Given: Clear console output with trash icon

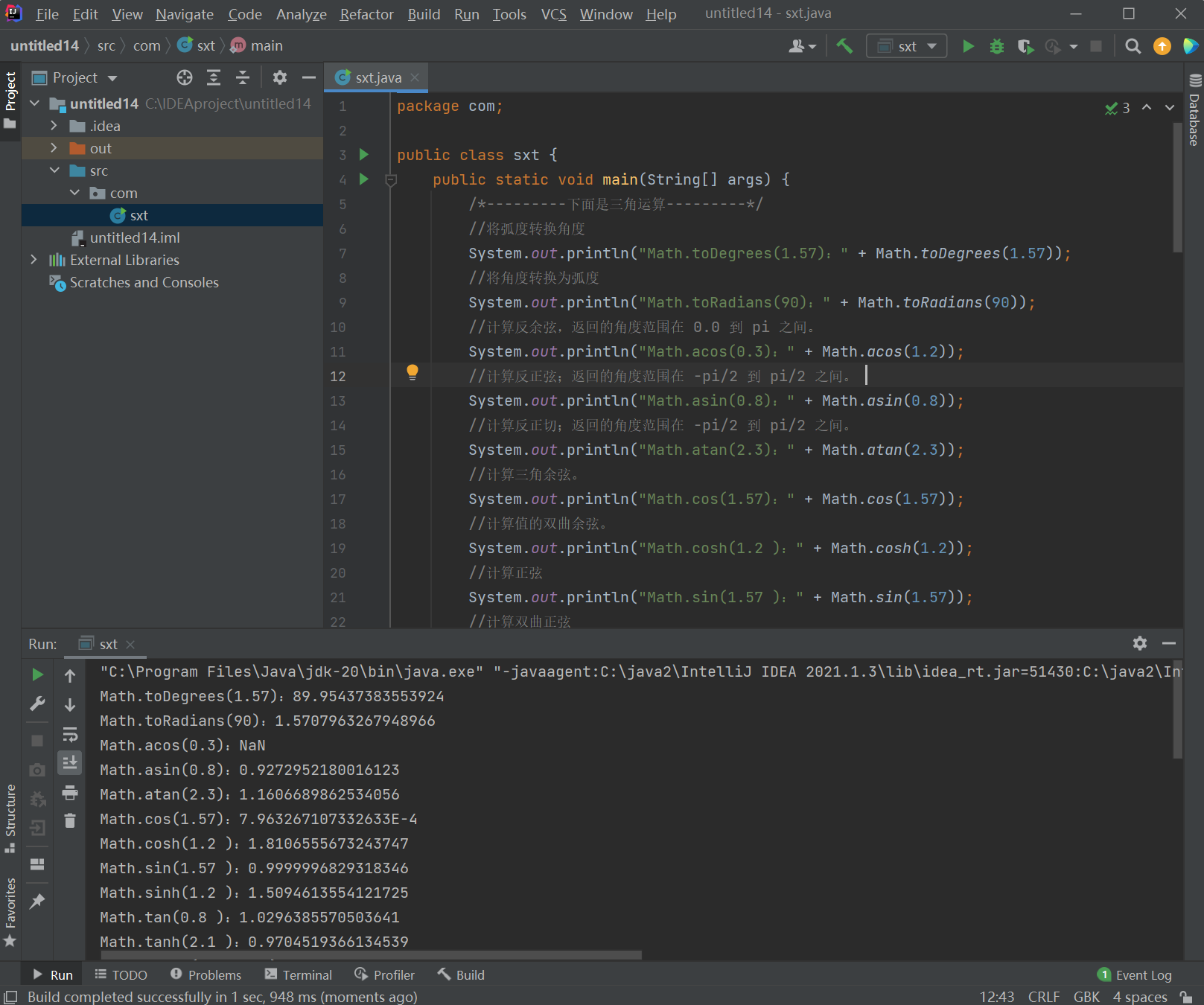Looking at the screenshot, I should click(x=70, y=820).
